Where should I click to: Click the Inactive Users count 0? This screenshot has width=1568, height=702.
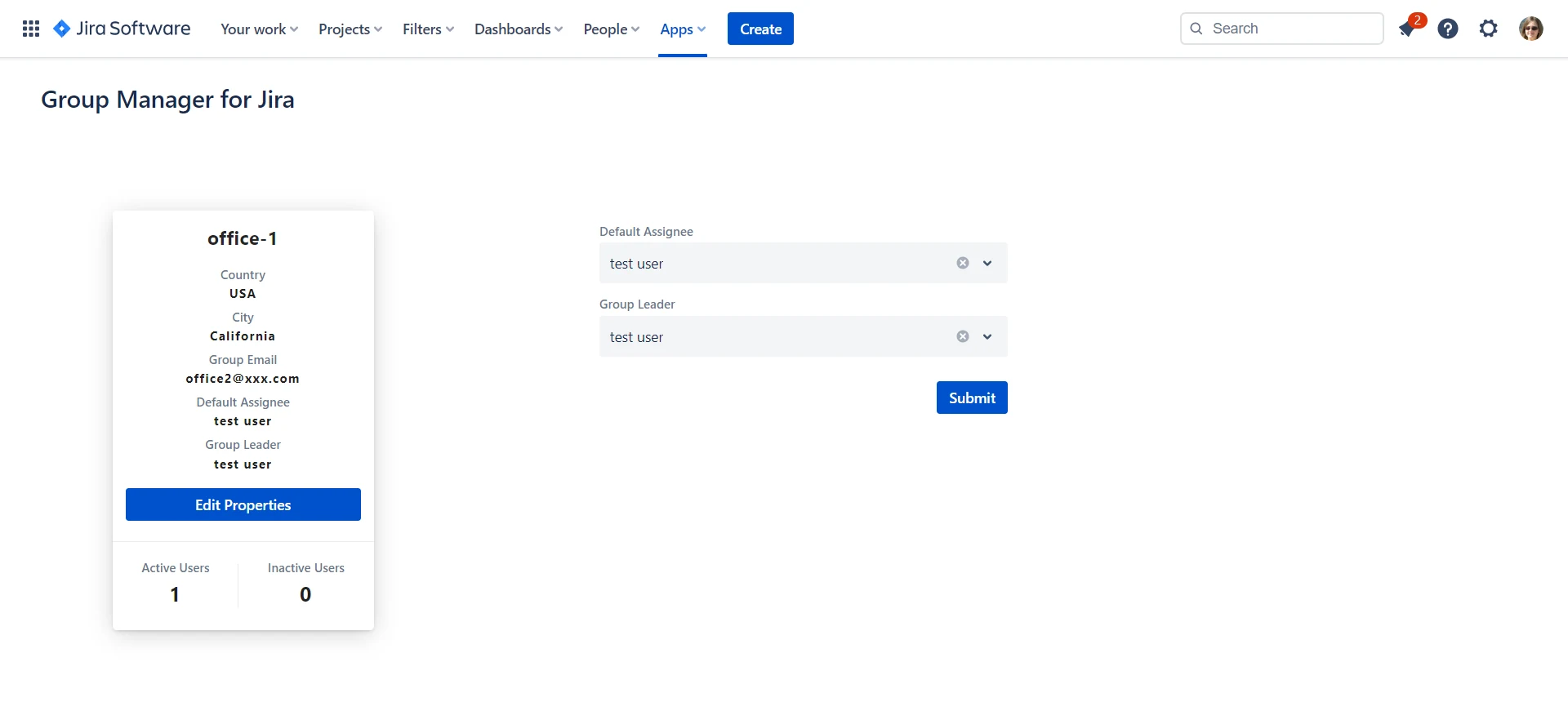pos(305,594)
